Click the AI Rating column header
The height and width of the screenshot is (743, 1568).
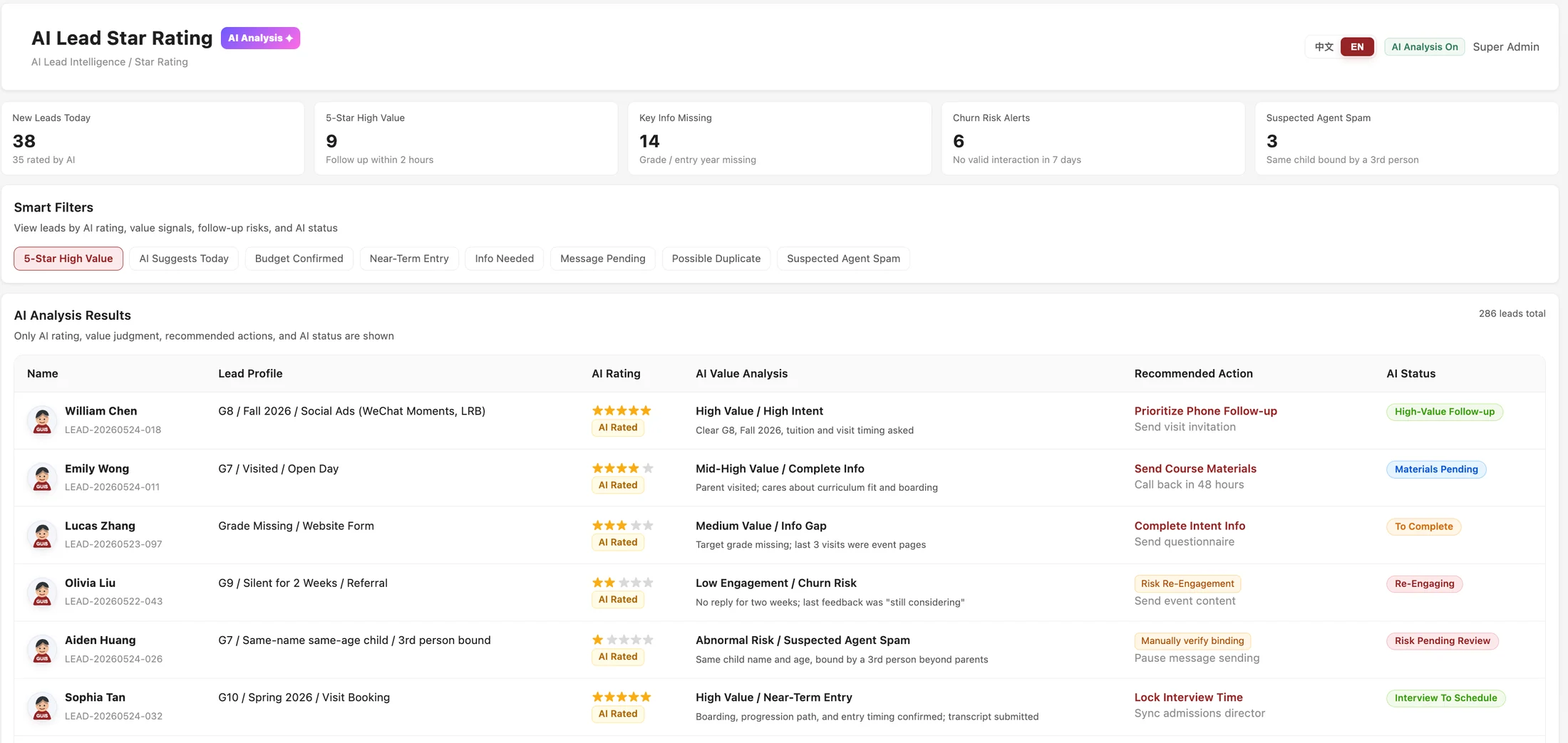point(616,373)
